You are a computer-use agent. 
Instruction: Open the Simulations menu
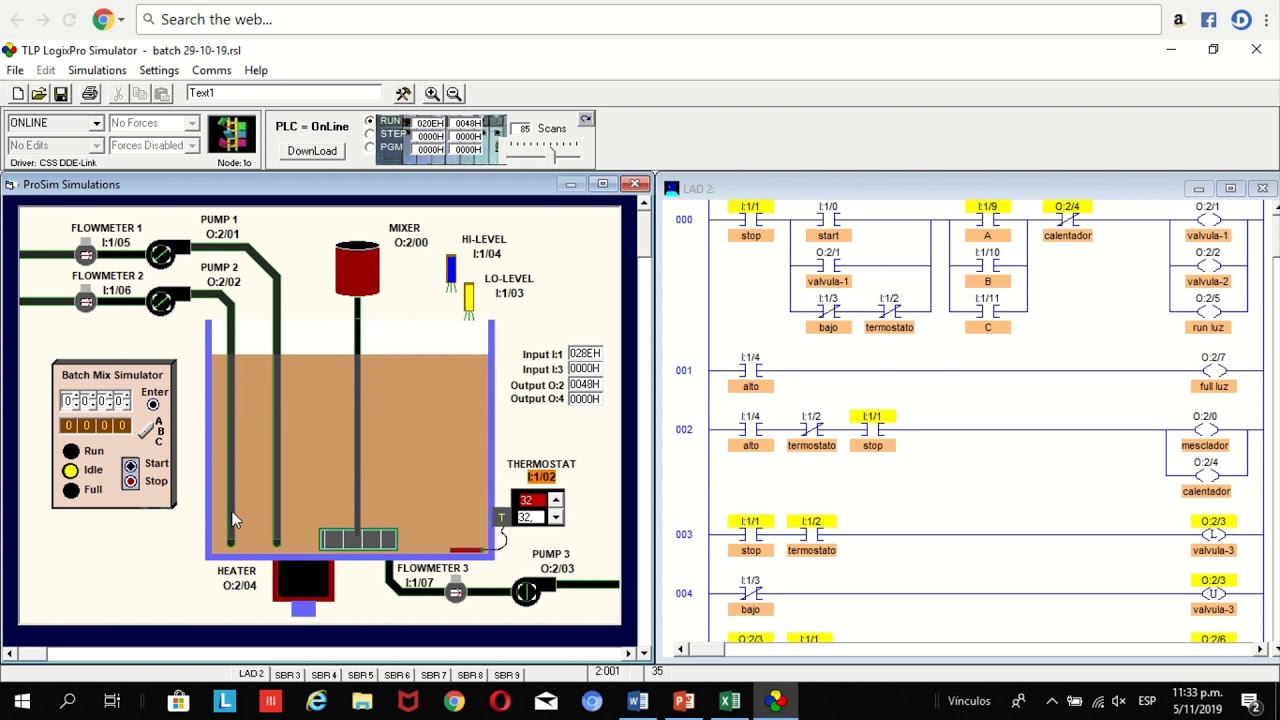(x=97, y=70)
